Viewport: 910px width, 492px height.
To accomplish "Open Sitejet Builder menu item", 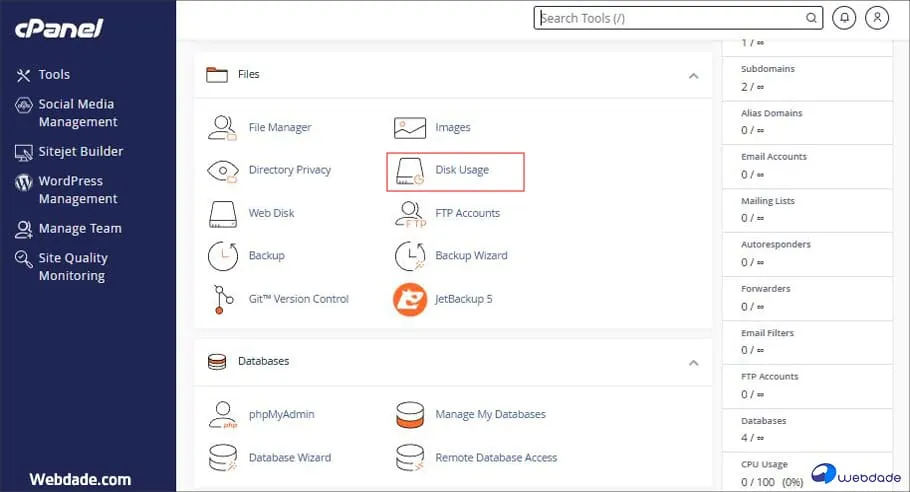I will [81, 151].
